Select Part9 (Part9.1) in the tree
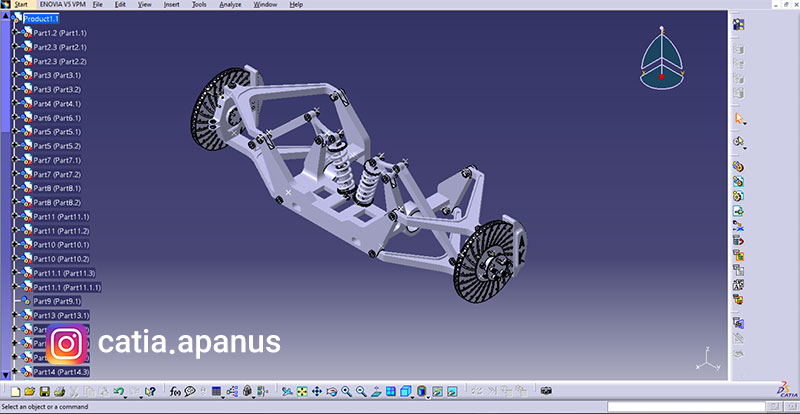The width and height of the screenshot is (800, 414). (x=57, y=301)
